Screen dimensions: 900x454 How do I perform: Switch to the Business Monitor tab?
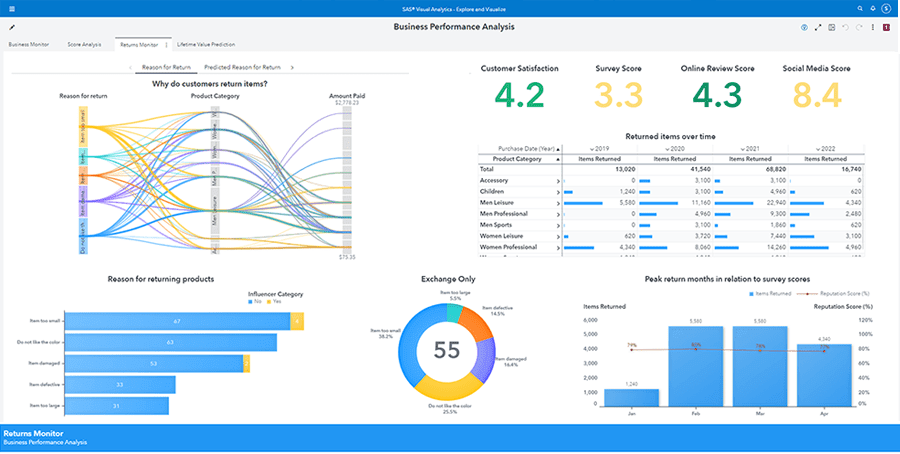(29, 45)
